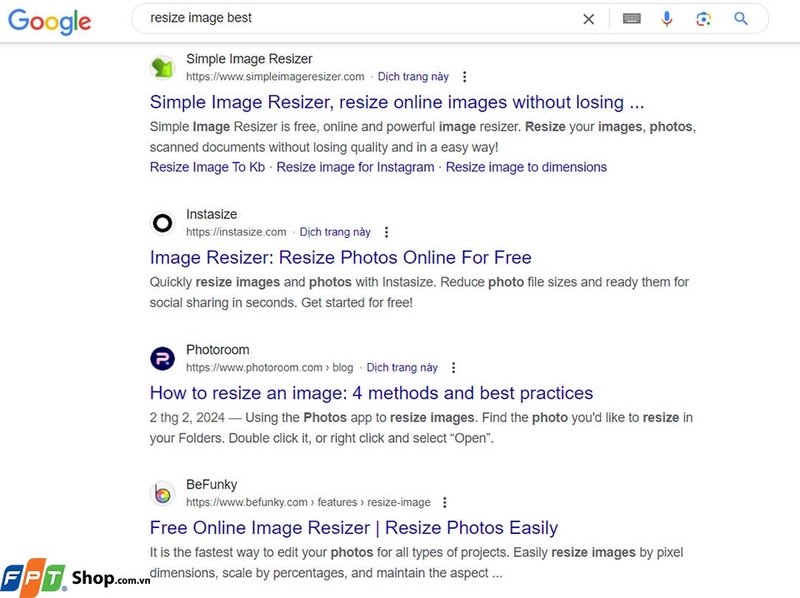
Task: Click the 'Photoroom' site name
Action: point(218,350)
